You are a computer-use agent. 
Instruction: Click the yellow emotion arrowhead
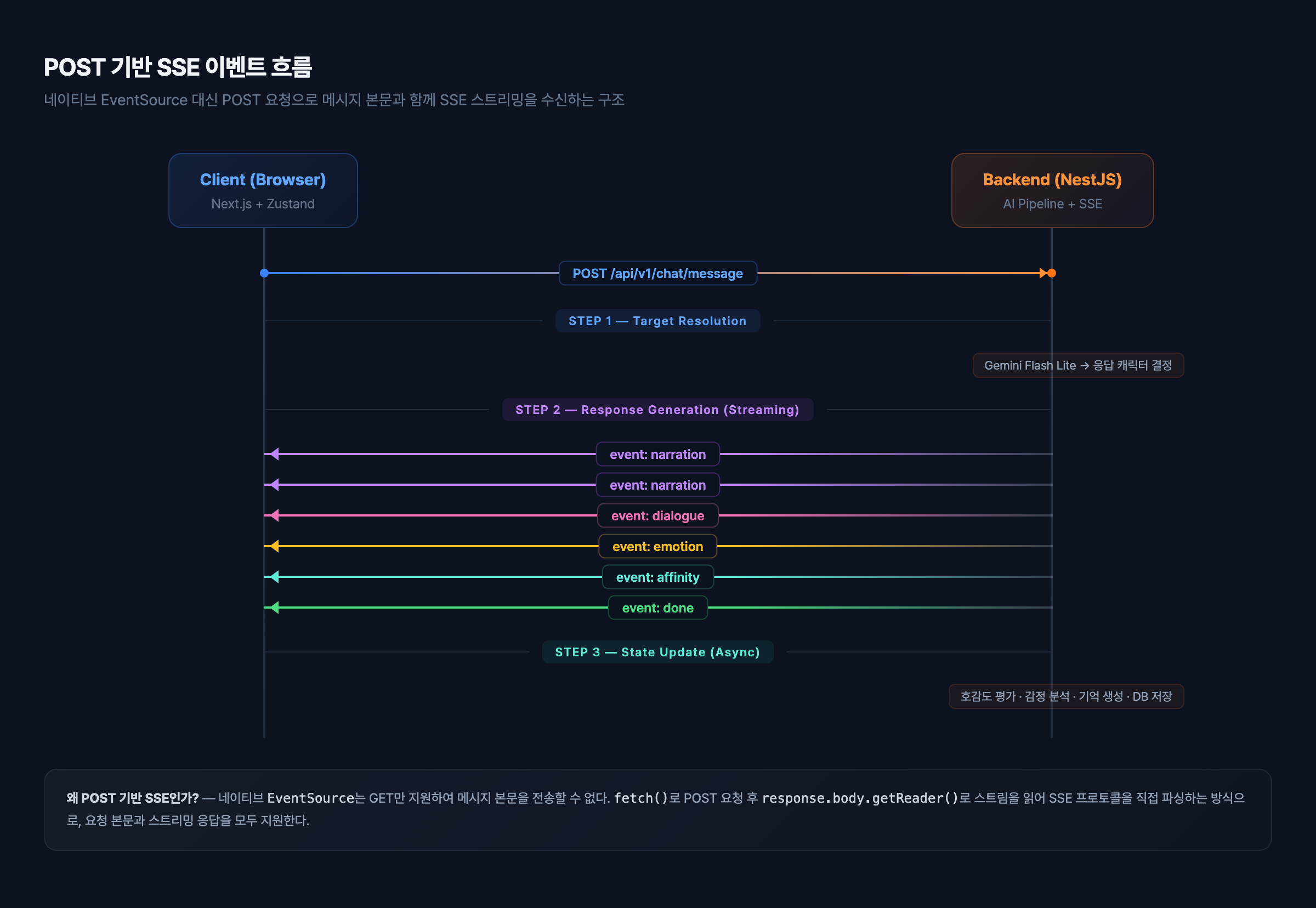tap(274, 546)
